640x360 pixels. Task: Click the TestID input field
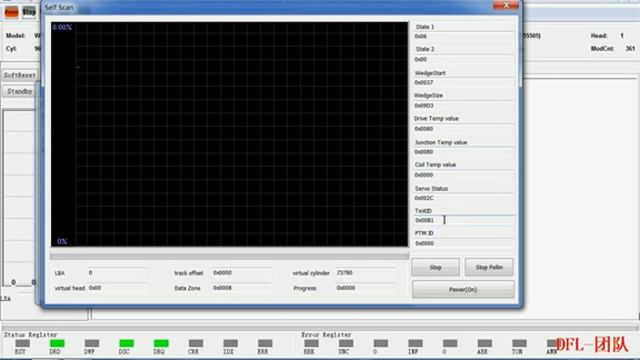pos(464,220)
